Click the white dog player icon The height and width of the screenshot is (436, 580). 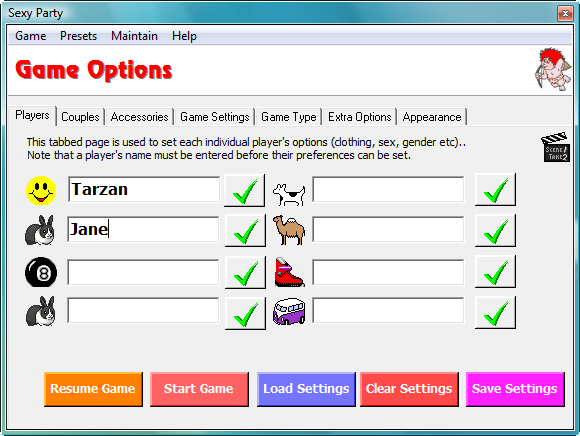point(289,194)
